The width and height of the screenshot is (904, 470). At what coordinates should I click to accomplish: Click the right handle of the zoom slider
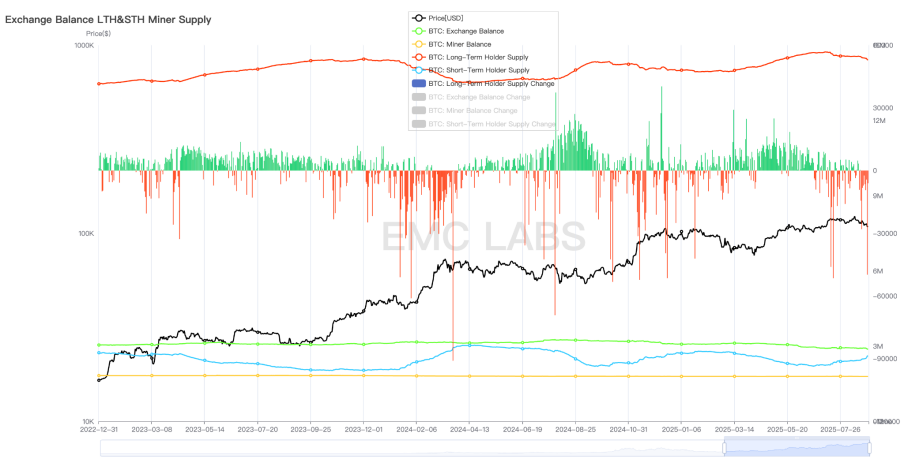pyautogui.click(x=867, y=448)
